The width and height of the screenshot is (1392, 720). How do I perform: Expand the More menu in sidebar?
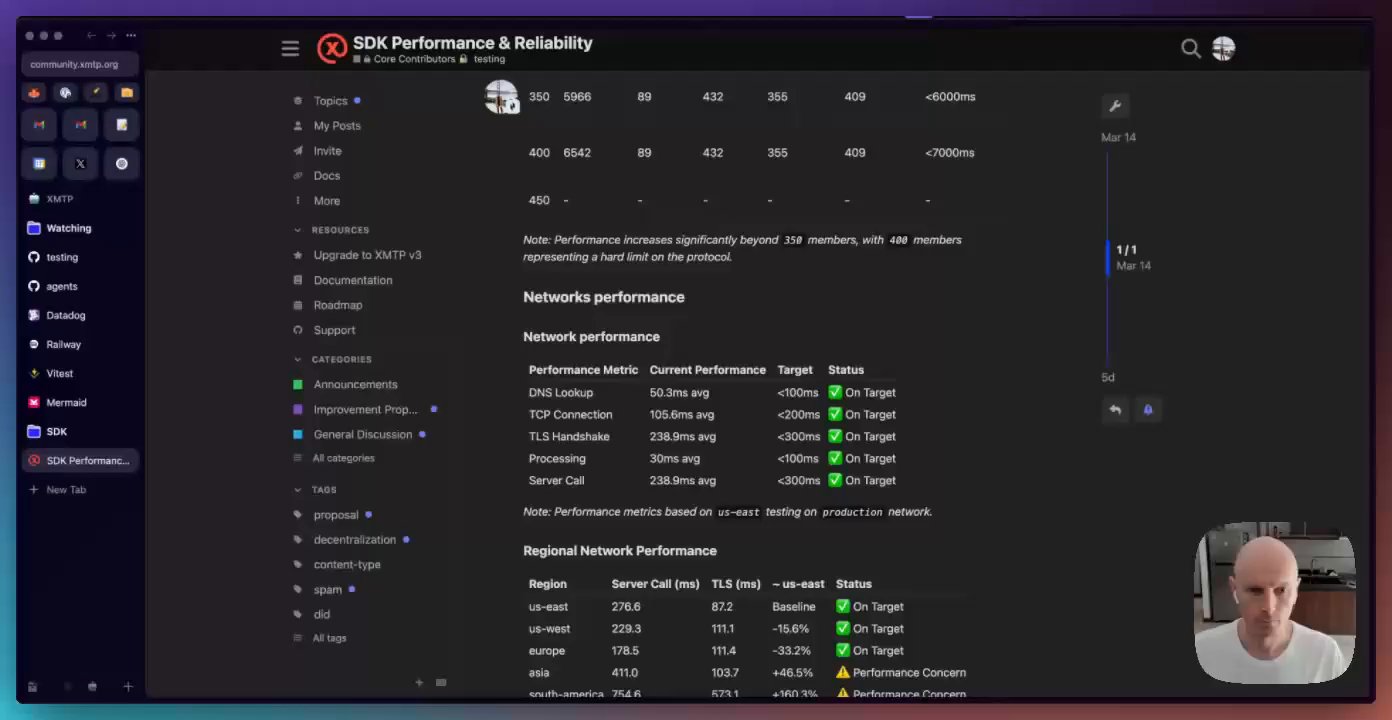[327, 201]
